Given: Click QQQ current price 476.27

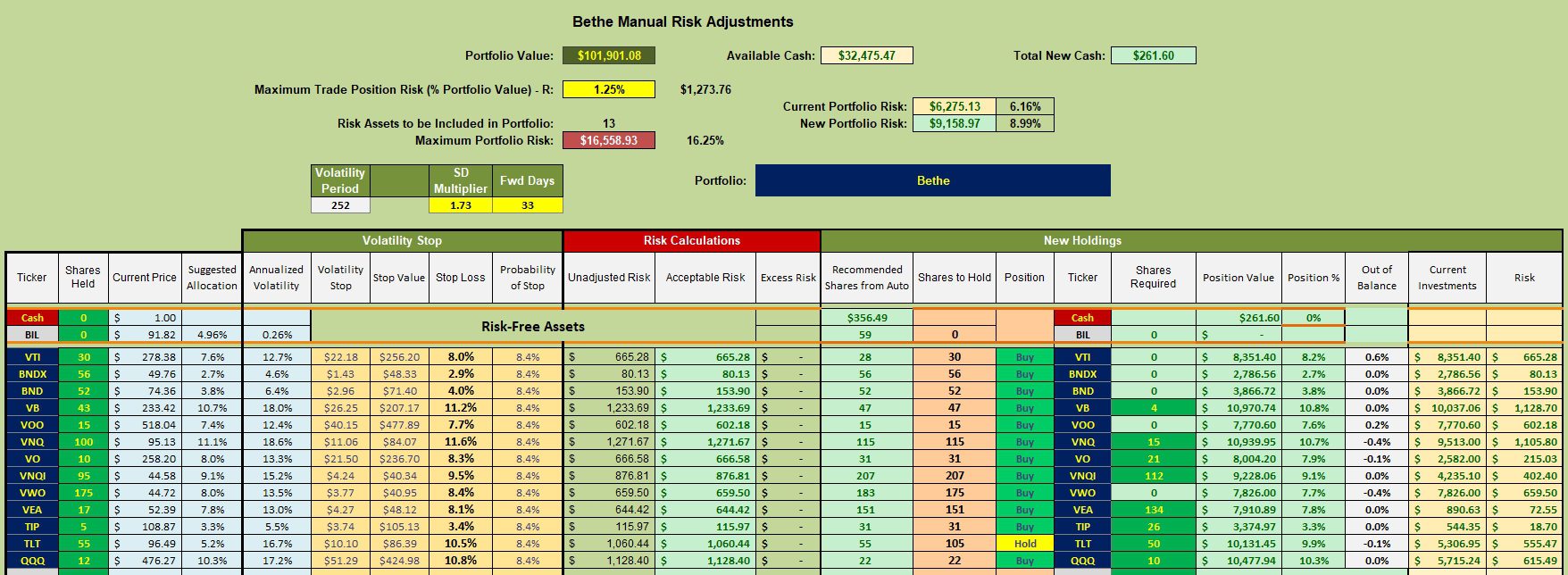Looking at the screenshot, I should pos(145,561).
